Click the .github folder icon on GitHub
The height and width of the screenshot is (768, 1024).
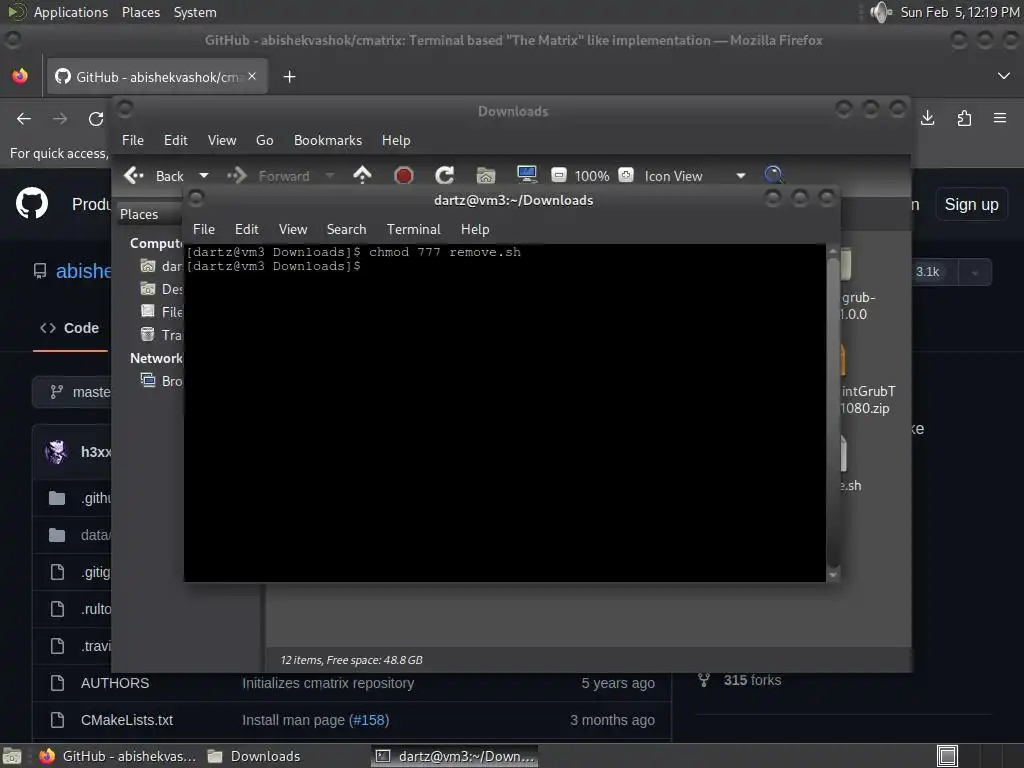tap(57, 498)
